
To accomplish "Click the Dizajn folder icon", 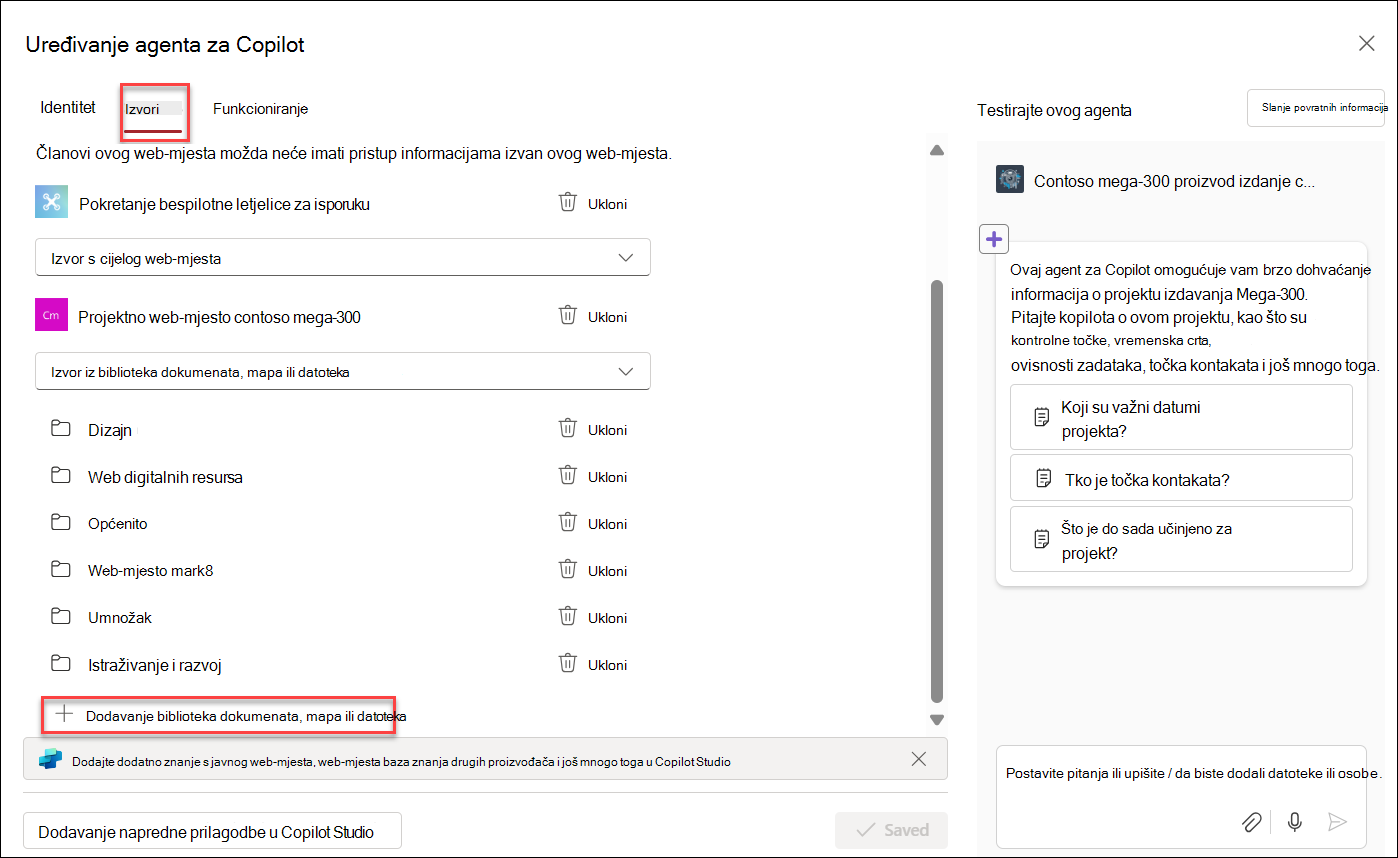I will 61,429.
